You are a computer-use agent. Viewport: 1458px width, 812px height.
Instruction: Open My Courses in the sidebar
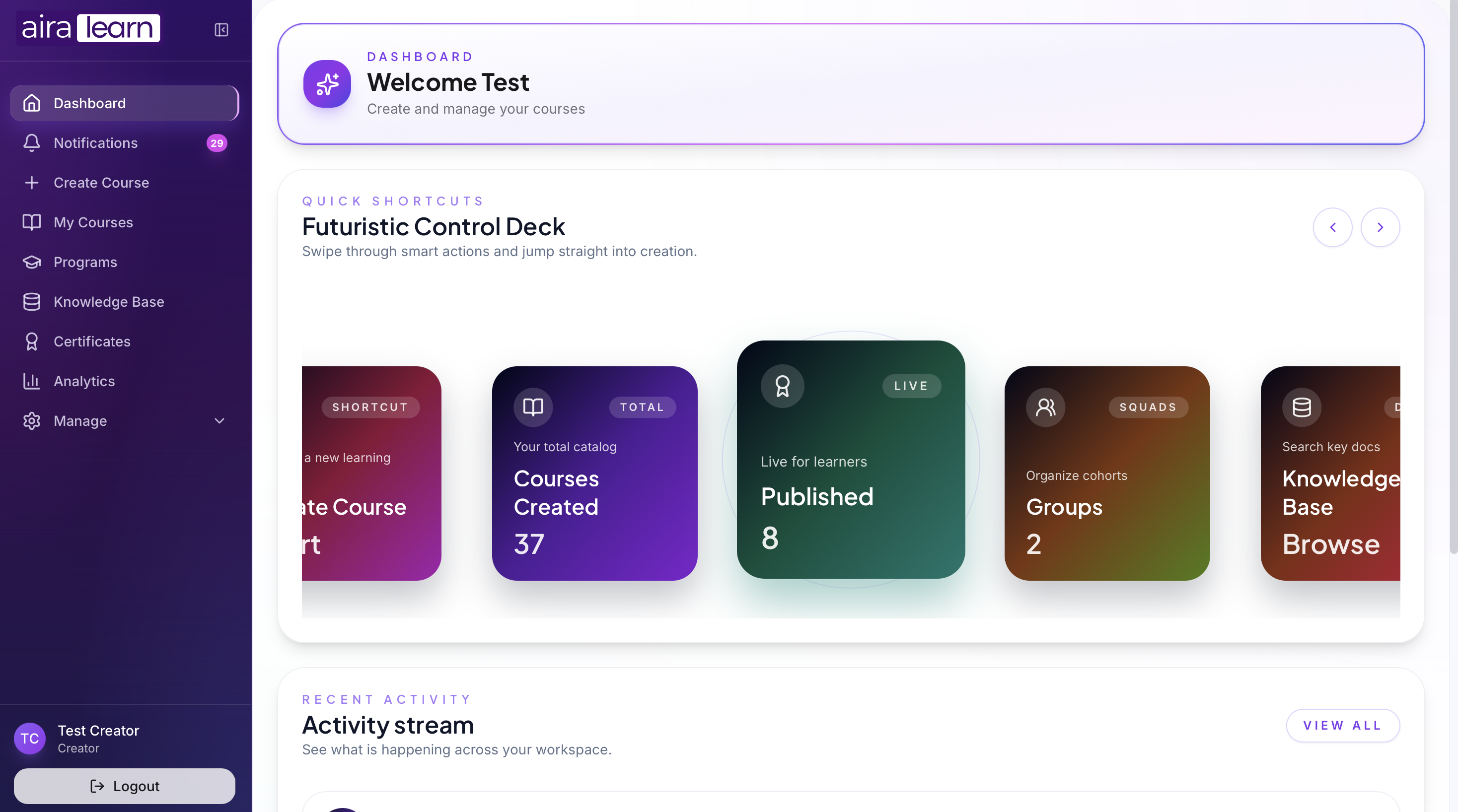pyautogui.click(x=125, y=222)
